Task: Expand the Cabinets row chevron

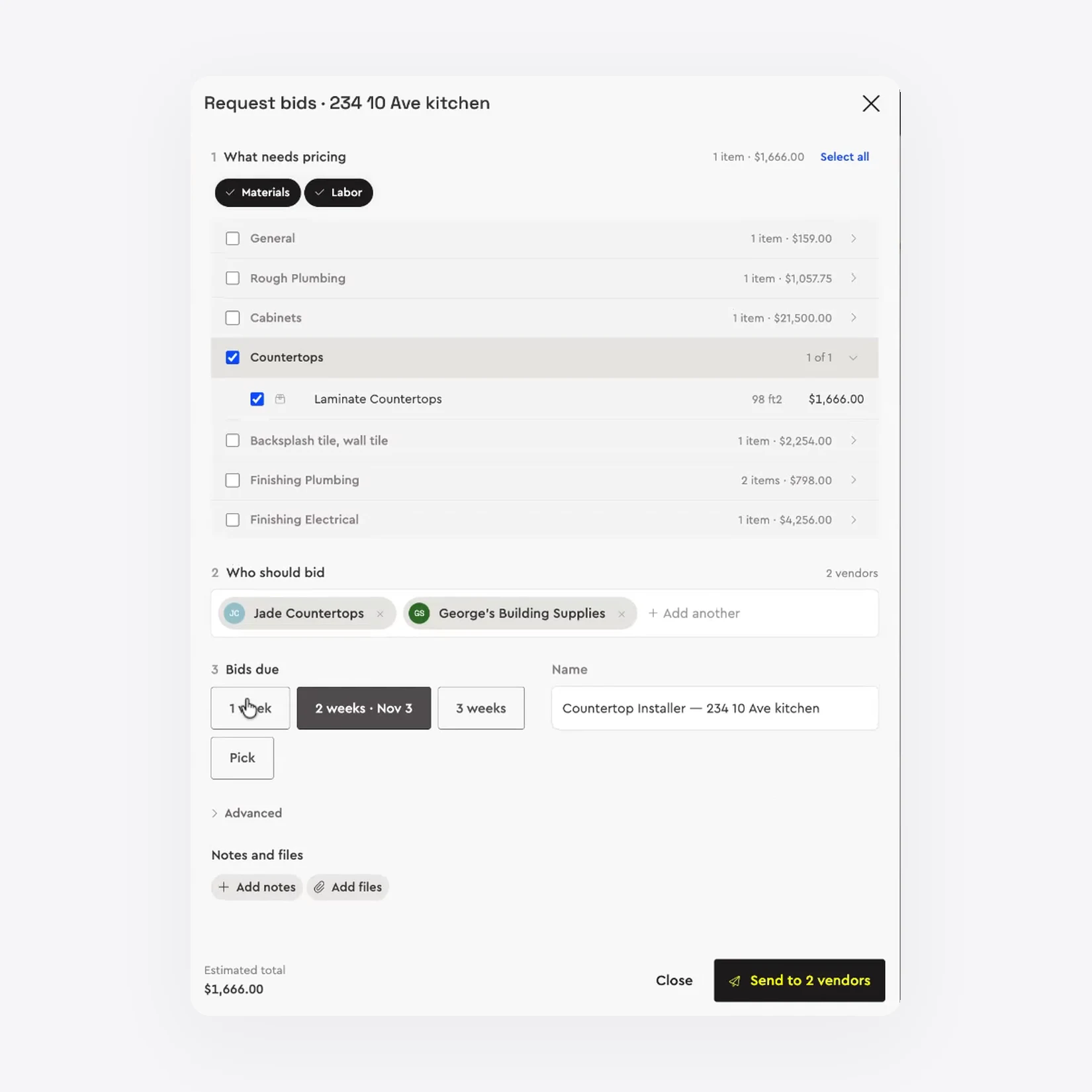Action: click(x=854, y=318)
